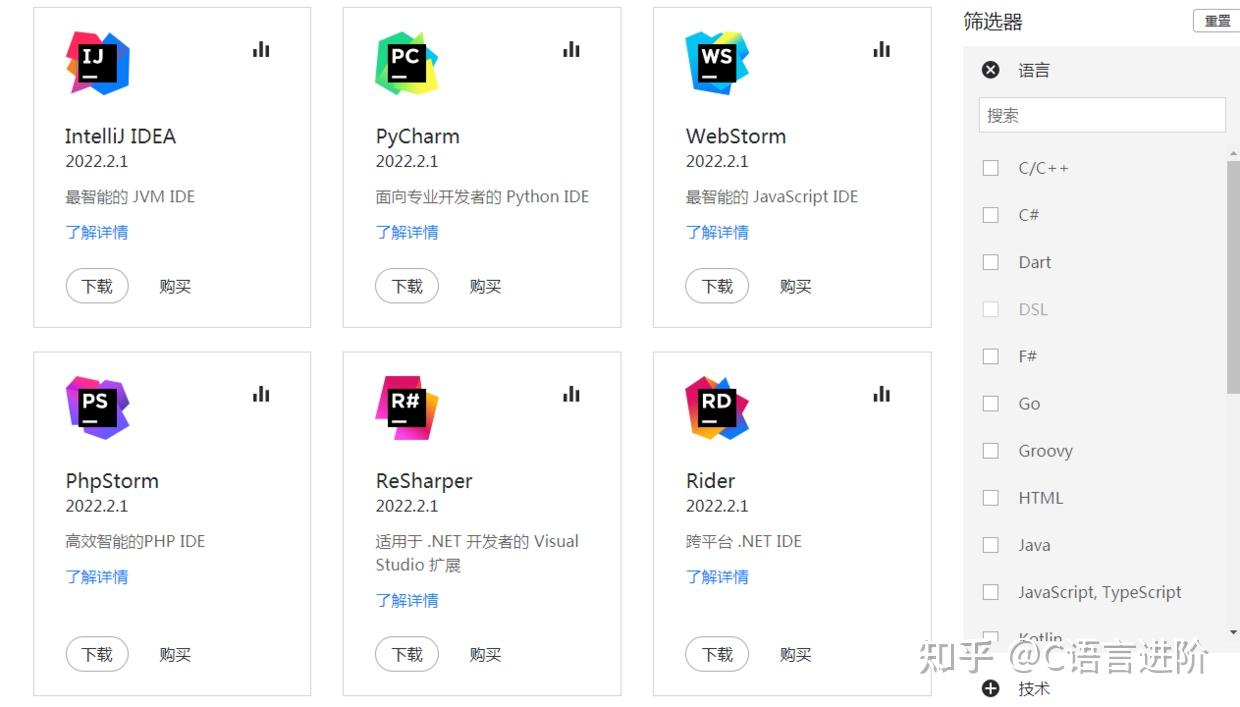1240x707 pixels.
Task: Click 下载 button for IntelliJ IDEA
Action: [x=97, y=286]
